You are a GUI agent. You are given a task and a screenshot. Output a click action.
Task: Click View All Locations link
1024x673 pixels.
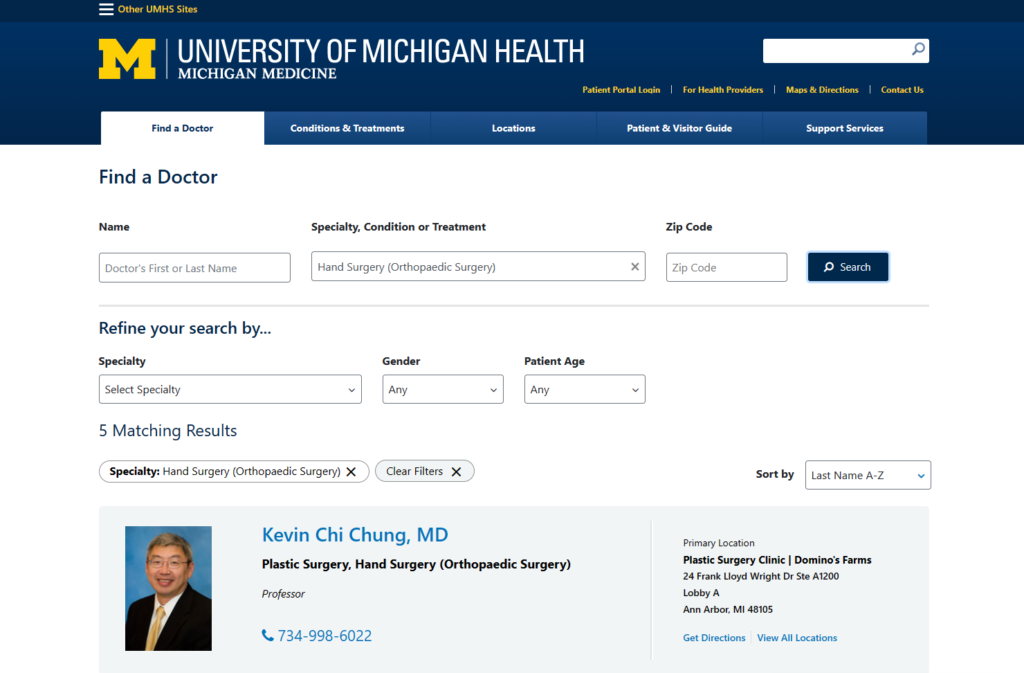797,638
